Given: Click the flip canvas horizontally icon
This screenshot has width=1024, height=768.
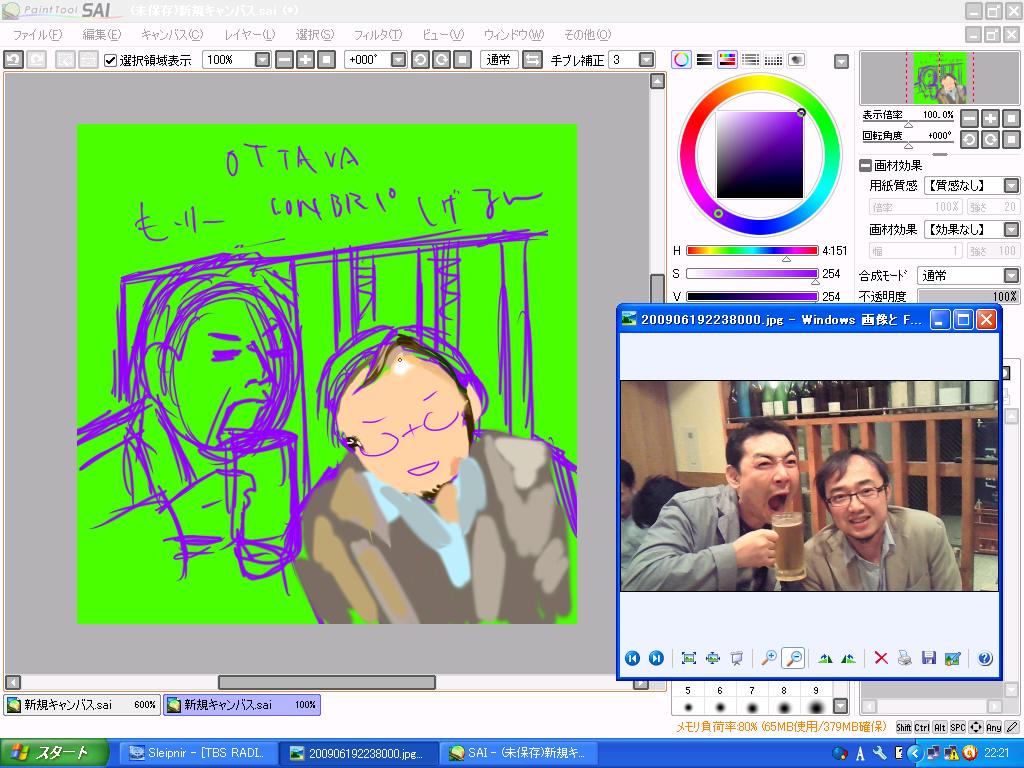Looking at the screenshot, I should (x=532, y=60).
